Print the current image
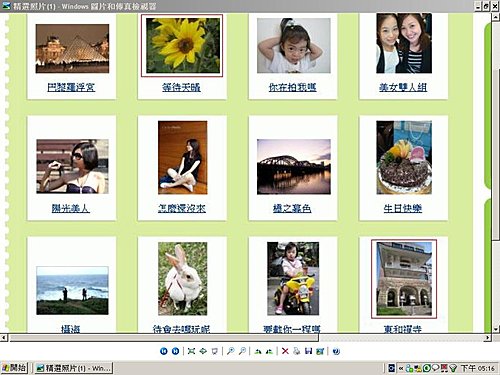 (x=297, y=351)
